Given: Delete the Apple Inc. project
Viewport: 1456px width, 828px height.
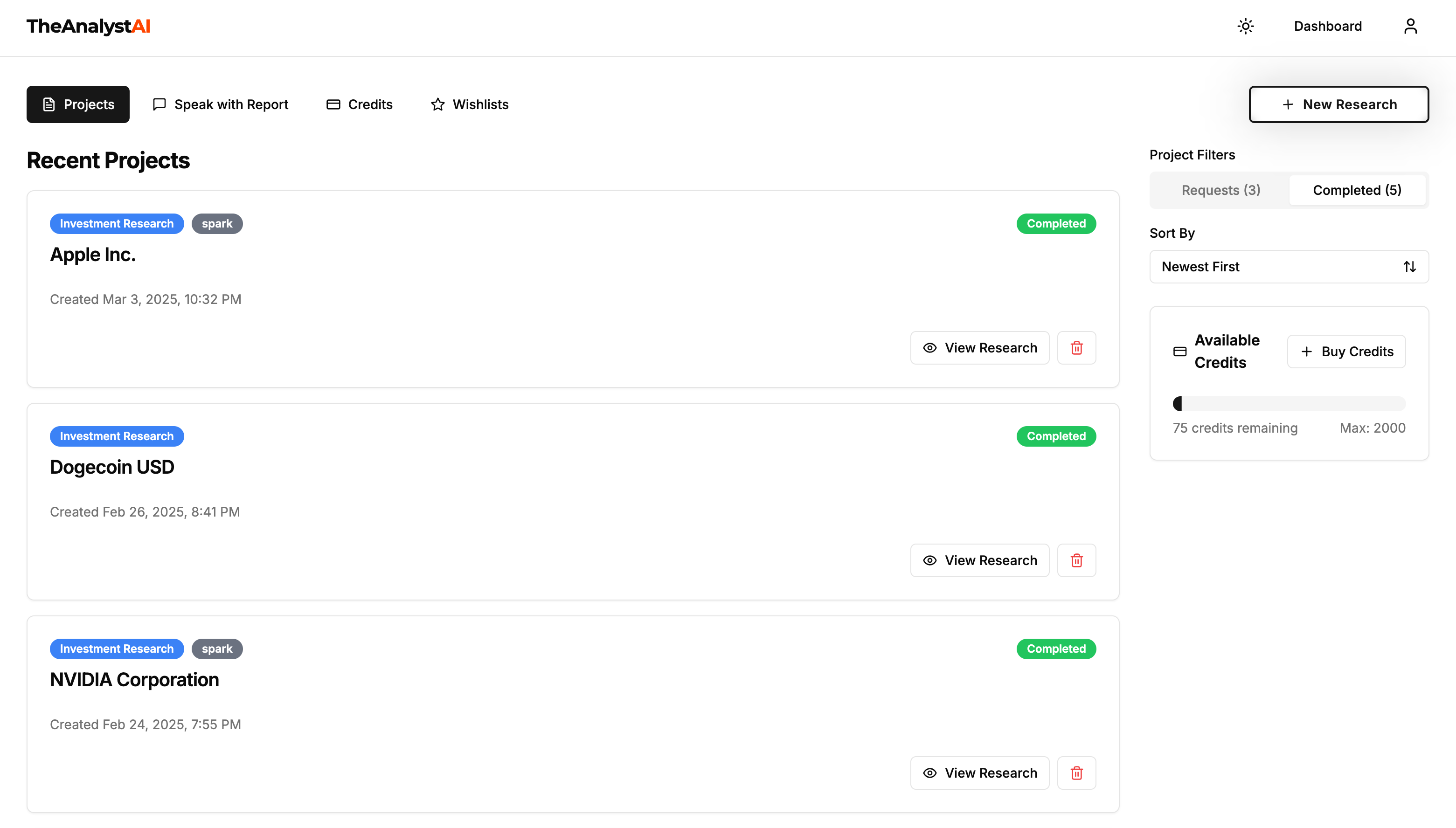Looking at the screenshot, I should pyautogui.click(x=1076, y=347).
